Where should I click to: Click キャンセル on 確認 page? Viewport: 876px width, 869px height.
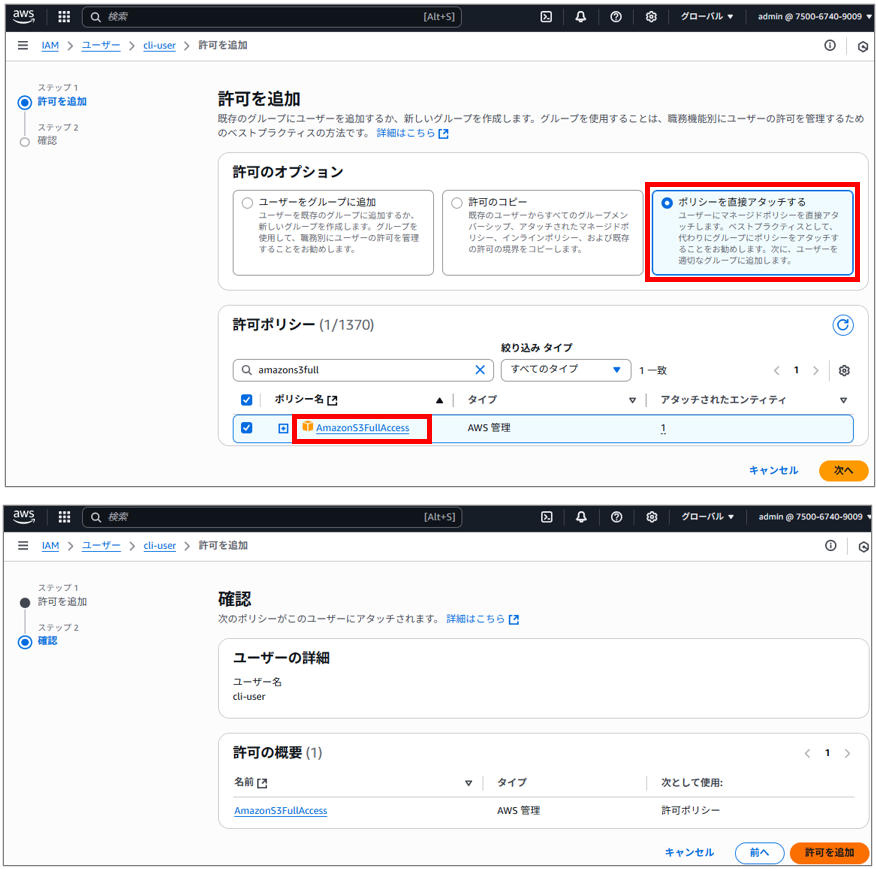pyautogui.click(x=689, y=852)
